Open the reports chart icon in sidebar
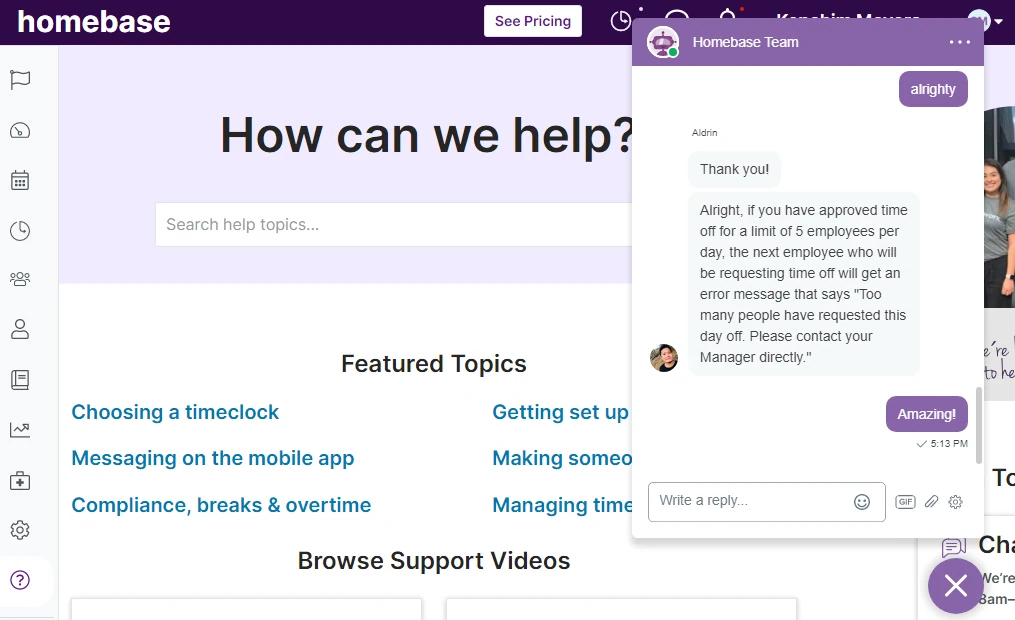 tap(20, 430)
